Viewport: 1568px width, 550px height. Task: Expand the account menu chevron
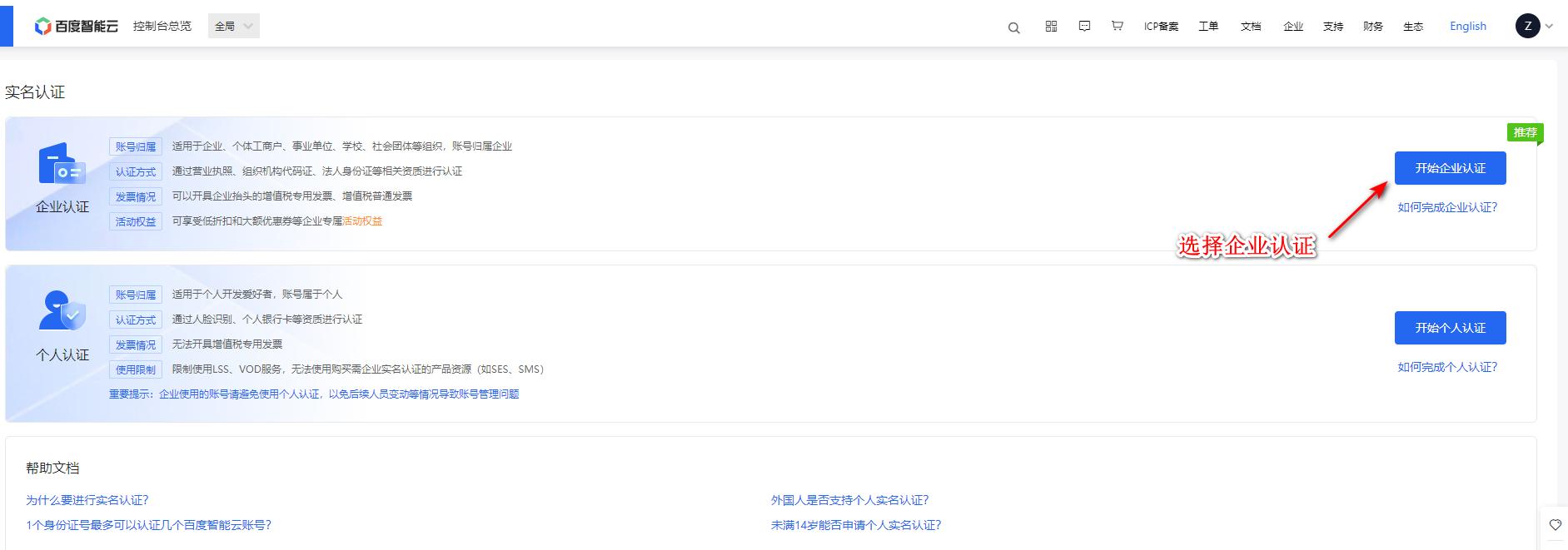(1550, 27)
